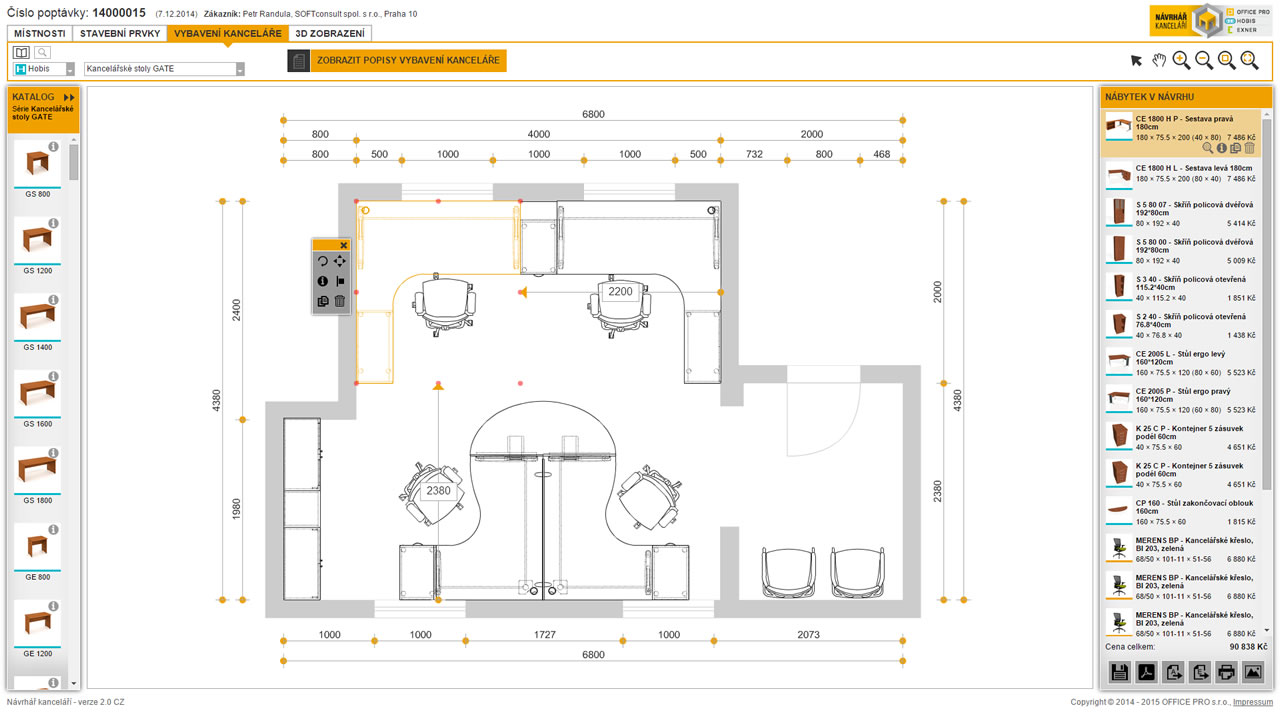This screenshot has height=715, width=1280.
Task: Switch to catalog search mode
Action: 42,52
